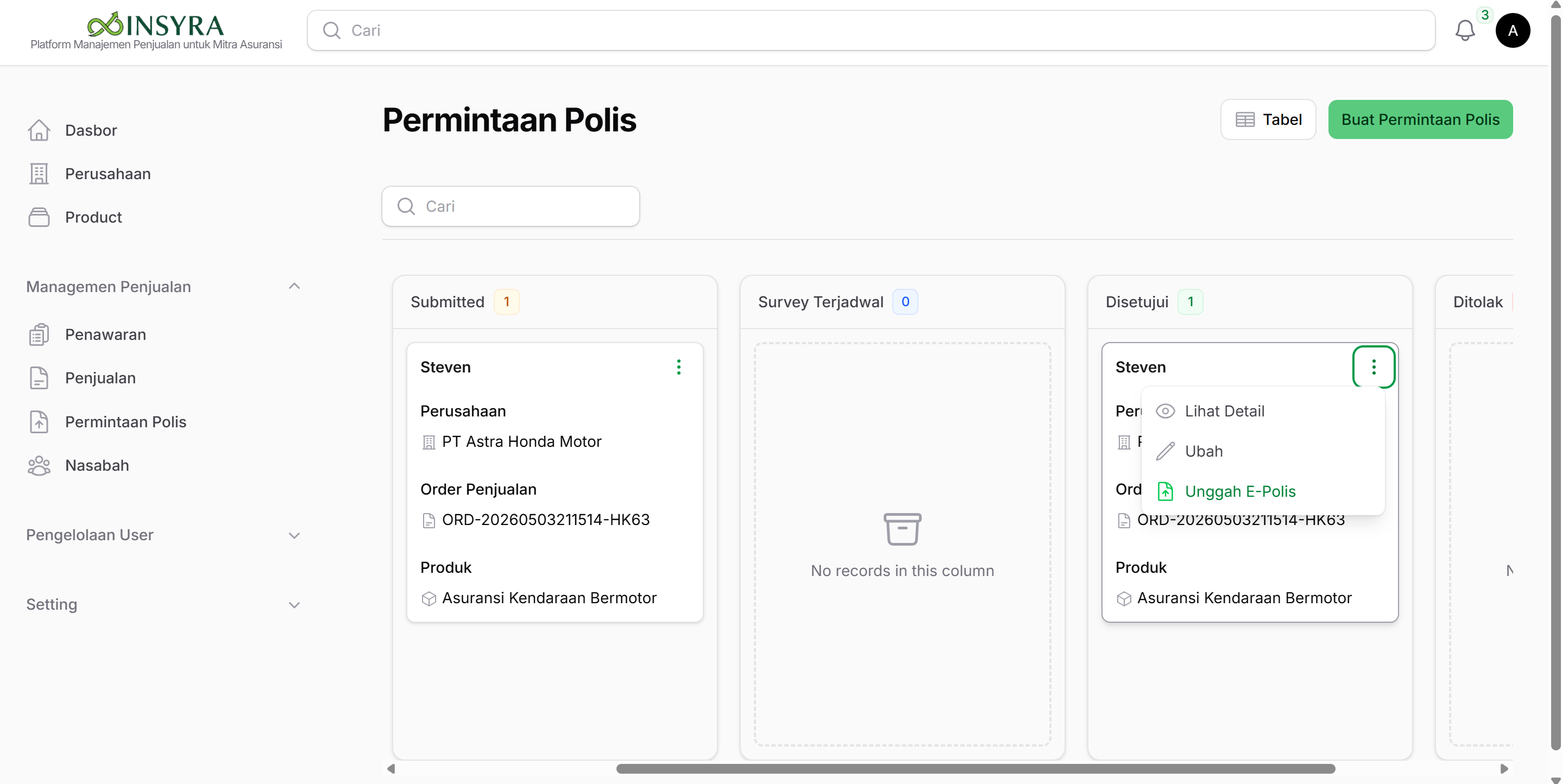The image size is (1562, 784).
Task: Select Unggah E-Polis menu option
Action: 1262,491
